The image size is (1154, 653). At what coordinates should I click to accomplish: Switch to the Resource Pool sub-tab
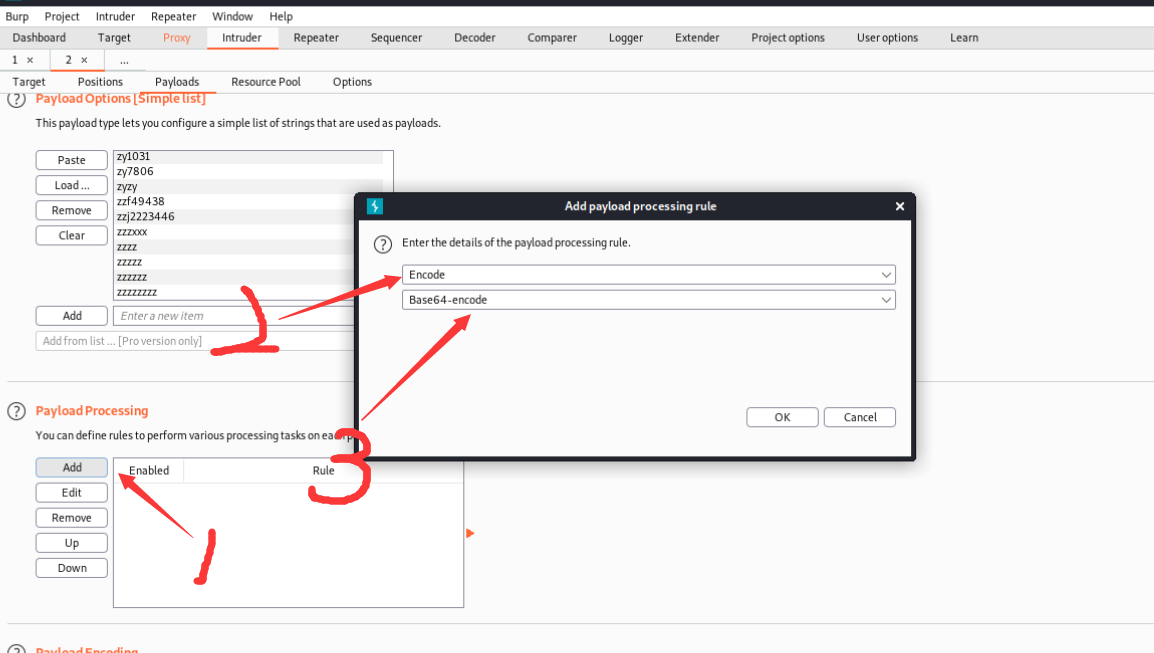(266, 82)
